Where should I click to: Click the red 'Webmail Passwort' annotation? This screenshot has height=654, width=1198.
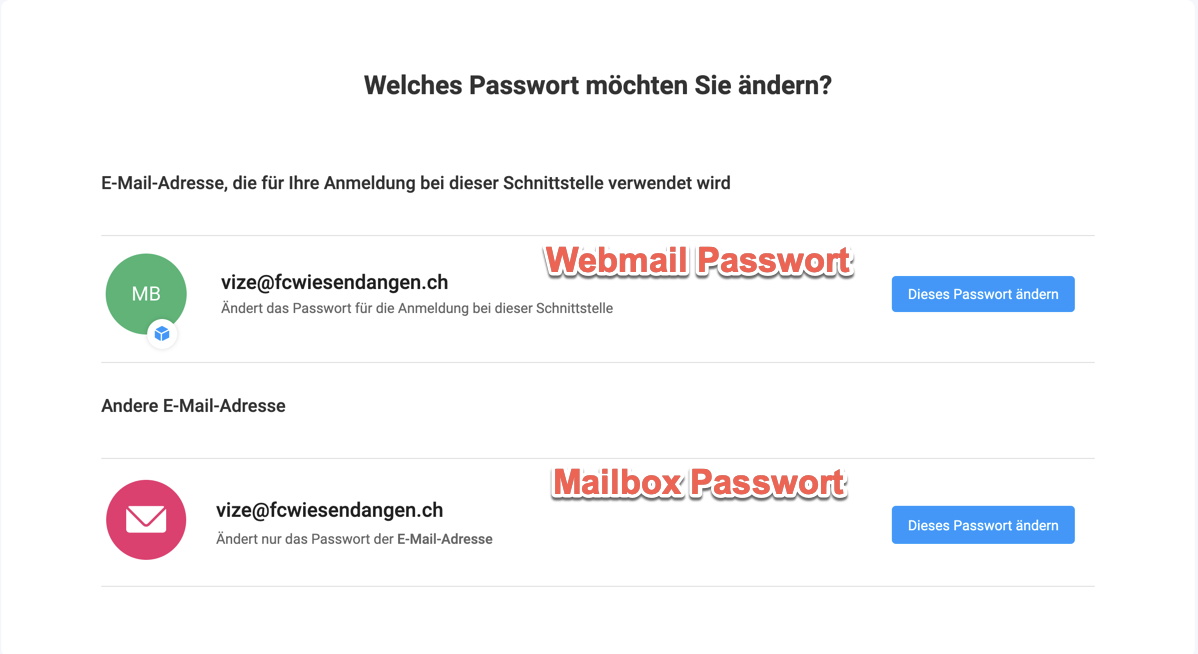pyautogui.click(x=698, y=262)
